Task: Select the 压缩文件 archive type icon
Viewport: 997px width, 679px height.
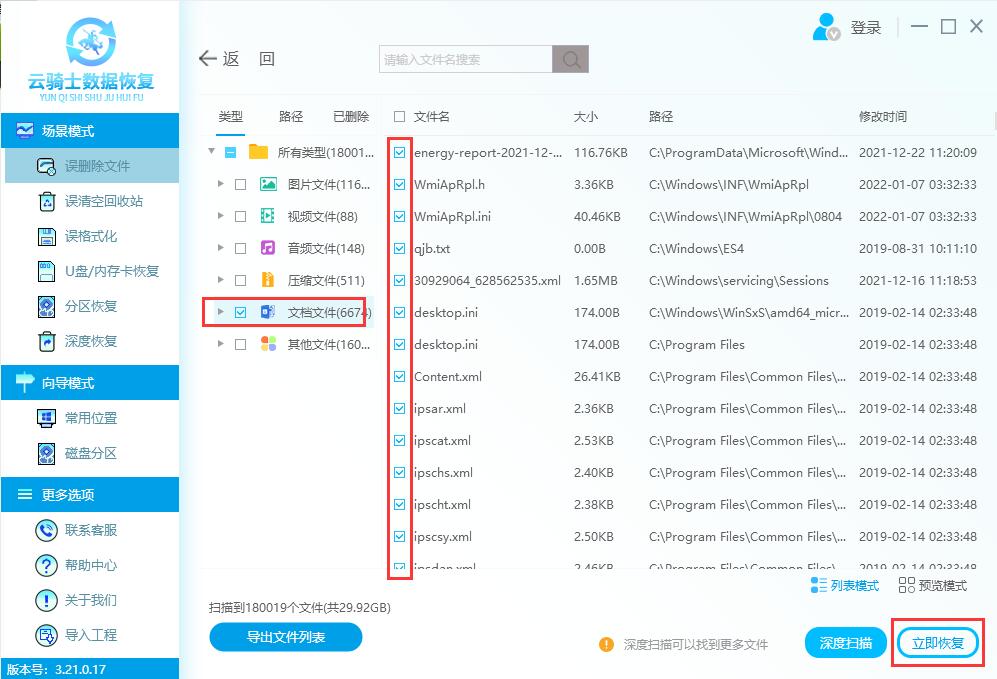Action: click(268, 280)
